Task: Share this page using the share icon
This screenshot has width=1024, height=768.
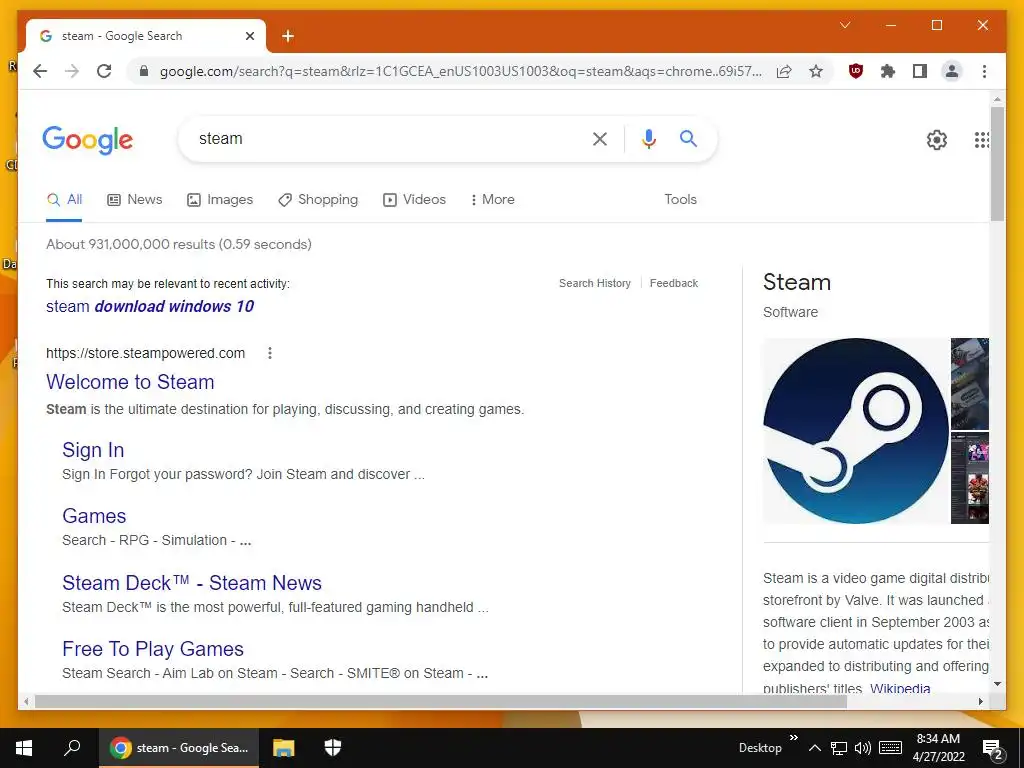Action: pos(784,71)
